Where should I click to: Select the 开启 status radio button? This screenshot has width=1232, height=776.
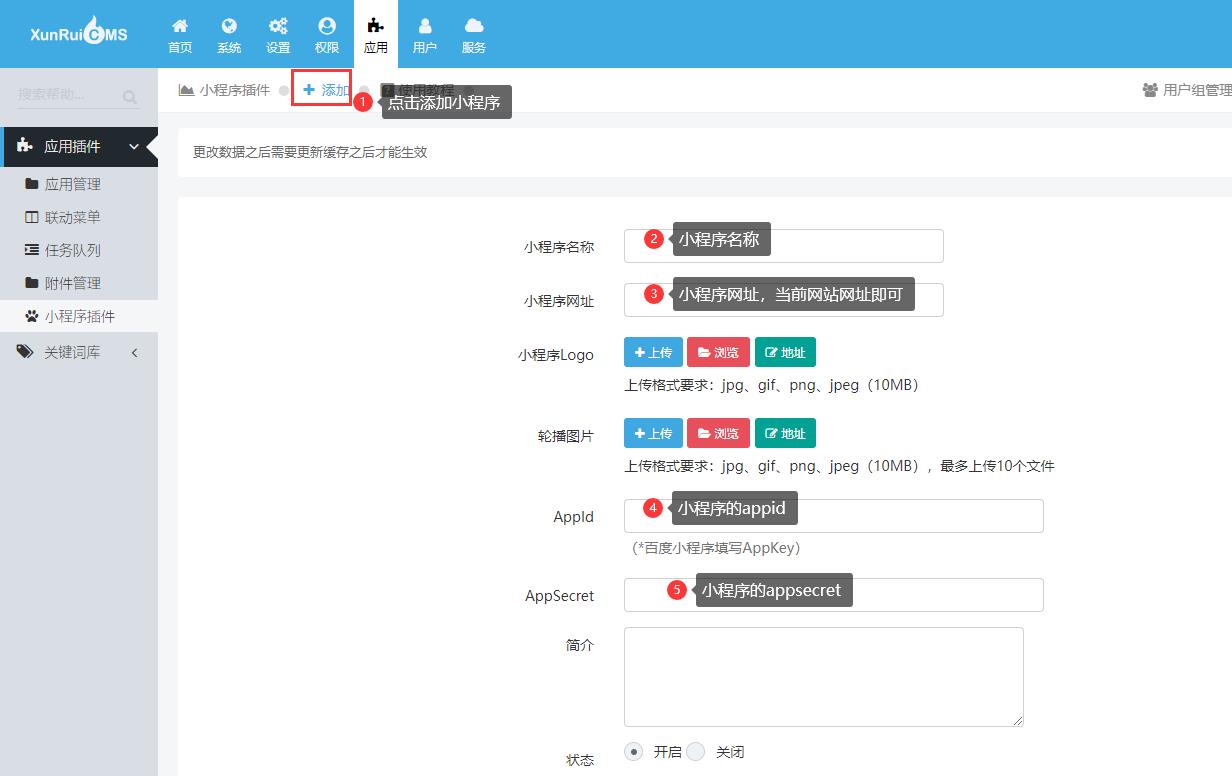(x=634, y=751)
